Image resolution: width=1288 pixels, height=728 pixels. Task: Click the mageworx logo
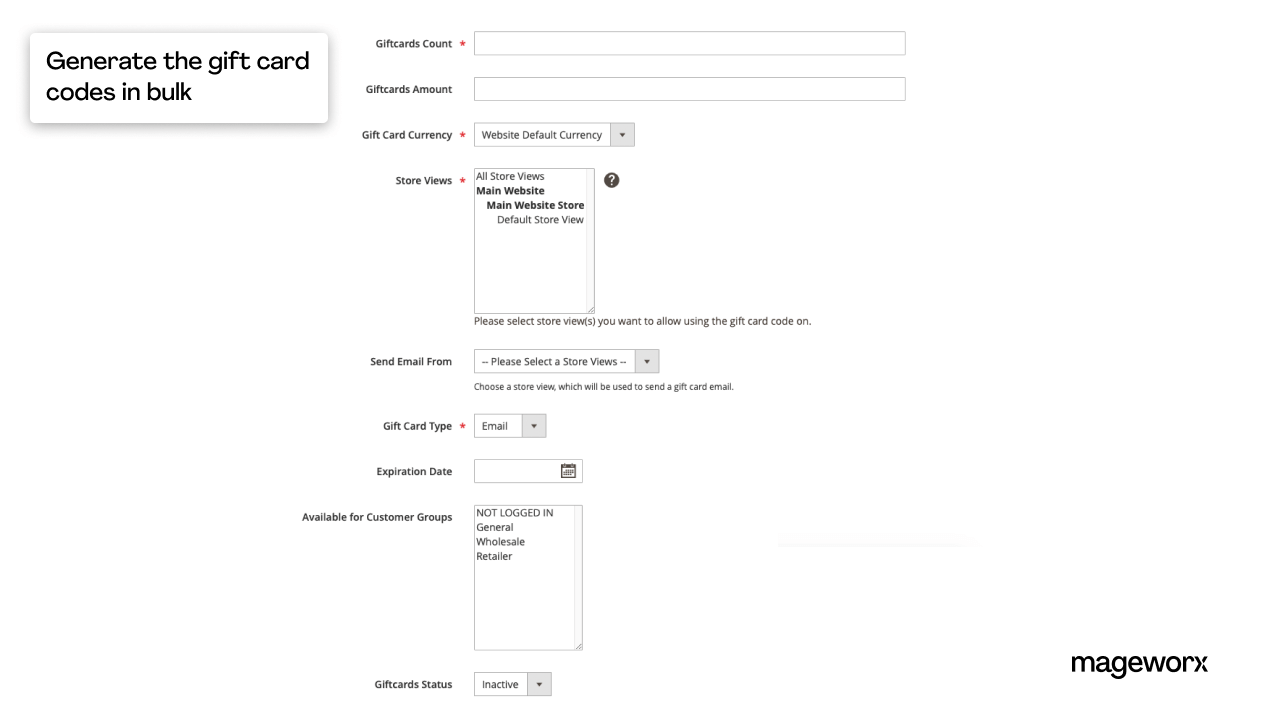click(x=1138, y=663)
